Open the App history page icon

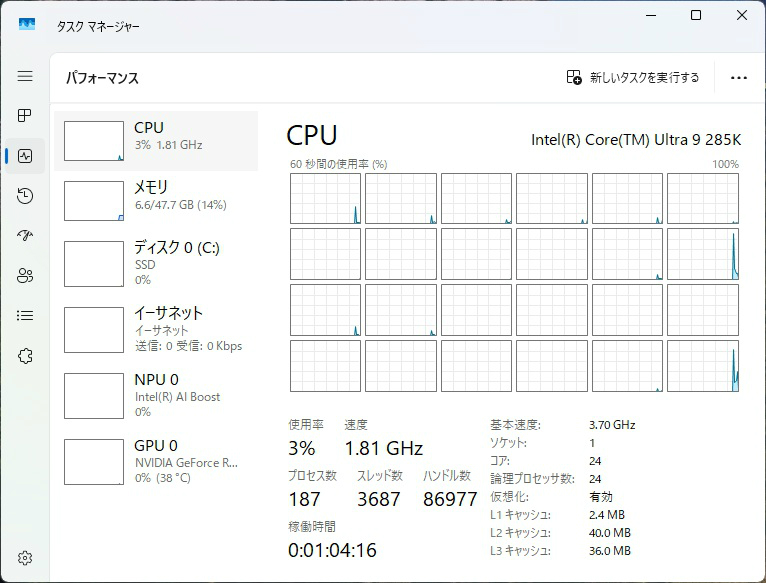[x=25, y=196]
